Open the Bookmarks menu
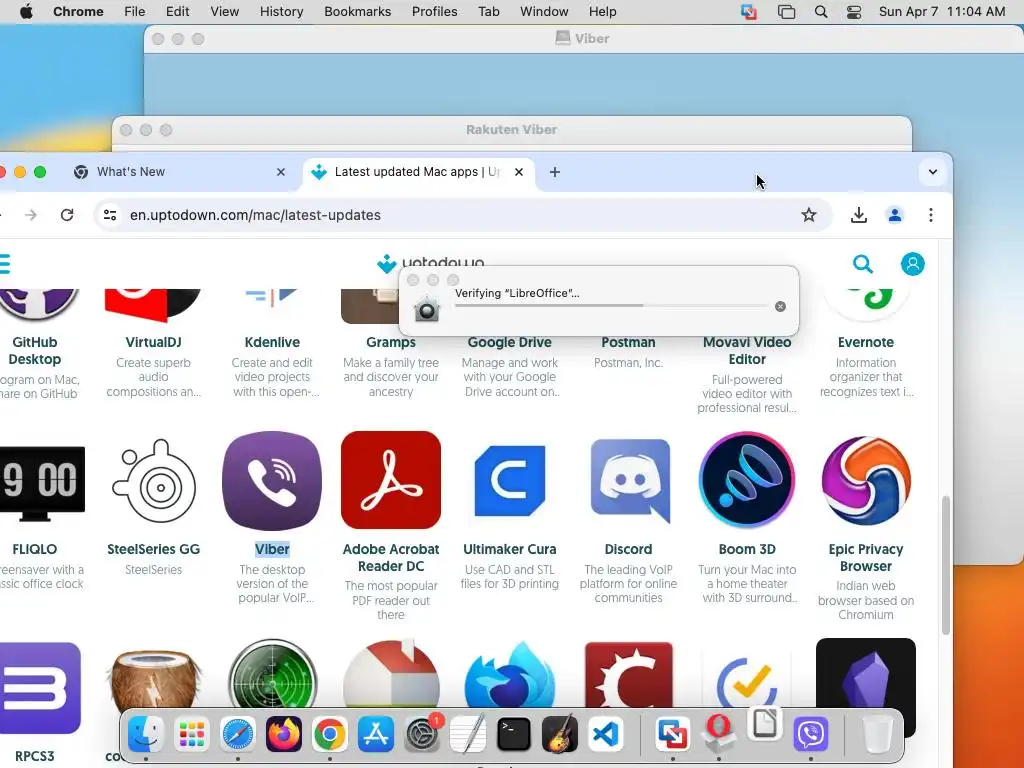Screen dimensions: 1024x768 click(x=357, y=12)
